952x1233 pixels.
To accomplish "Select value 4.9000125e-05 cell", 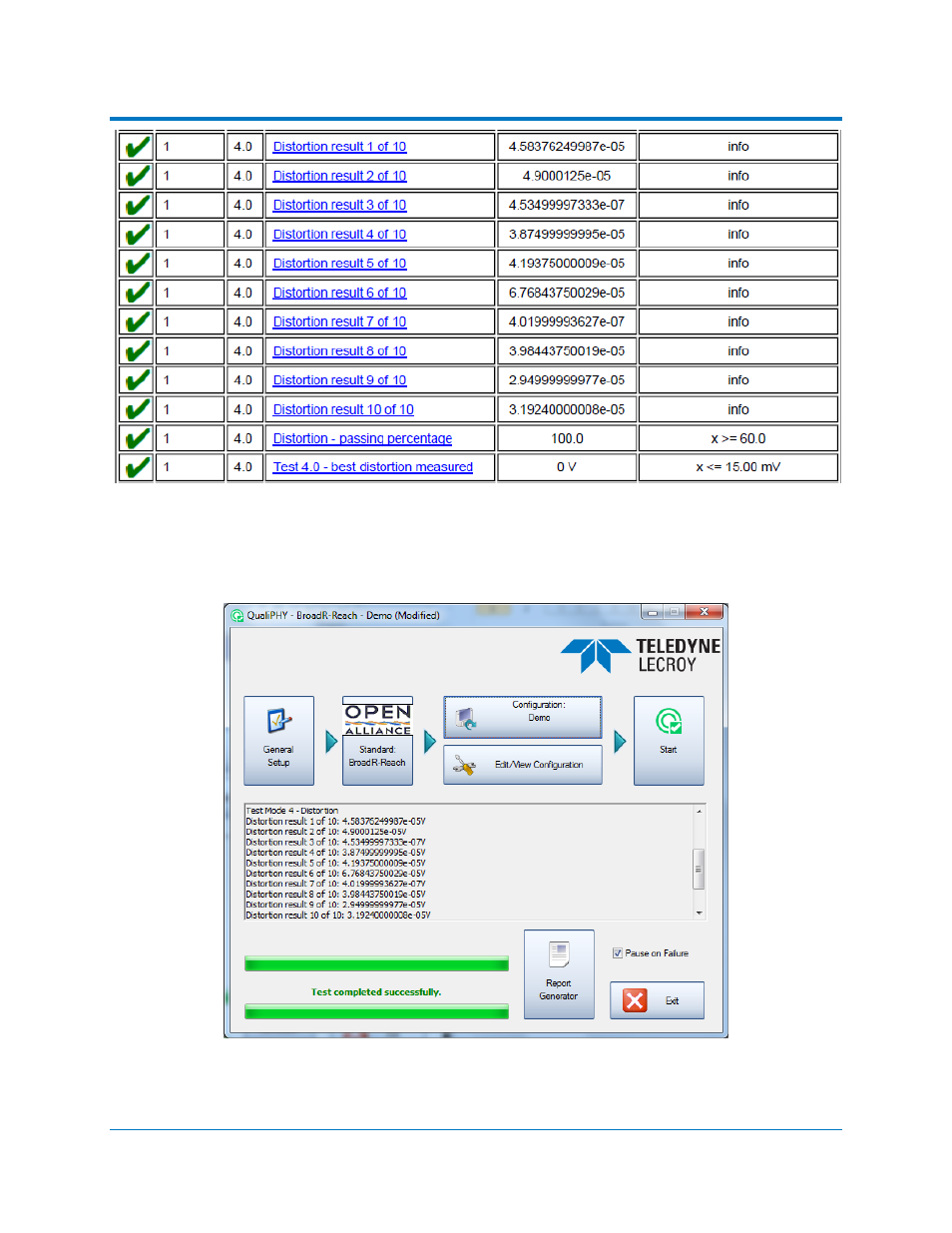I will click(567, 176).
